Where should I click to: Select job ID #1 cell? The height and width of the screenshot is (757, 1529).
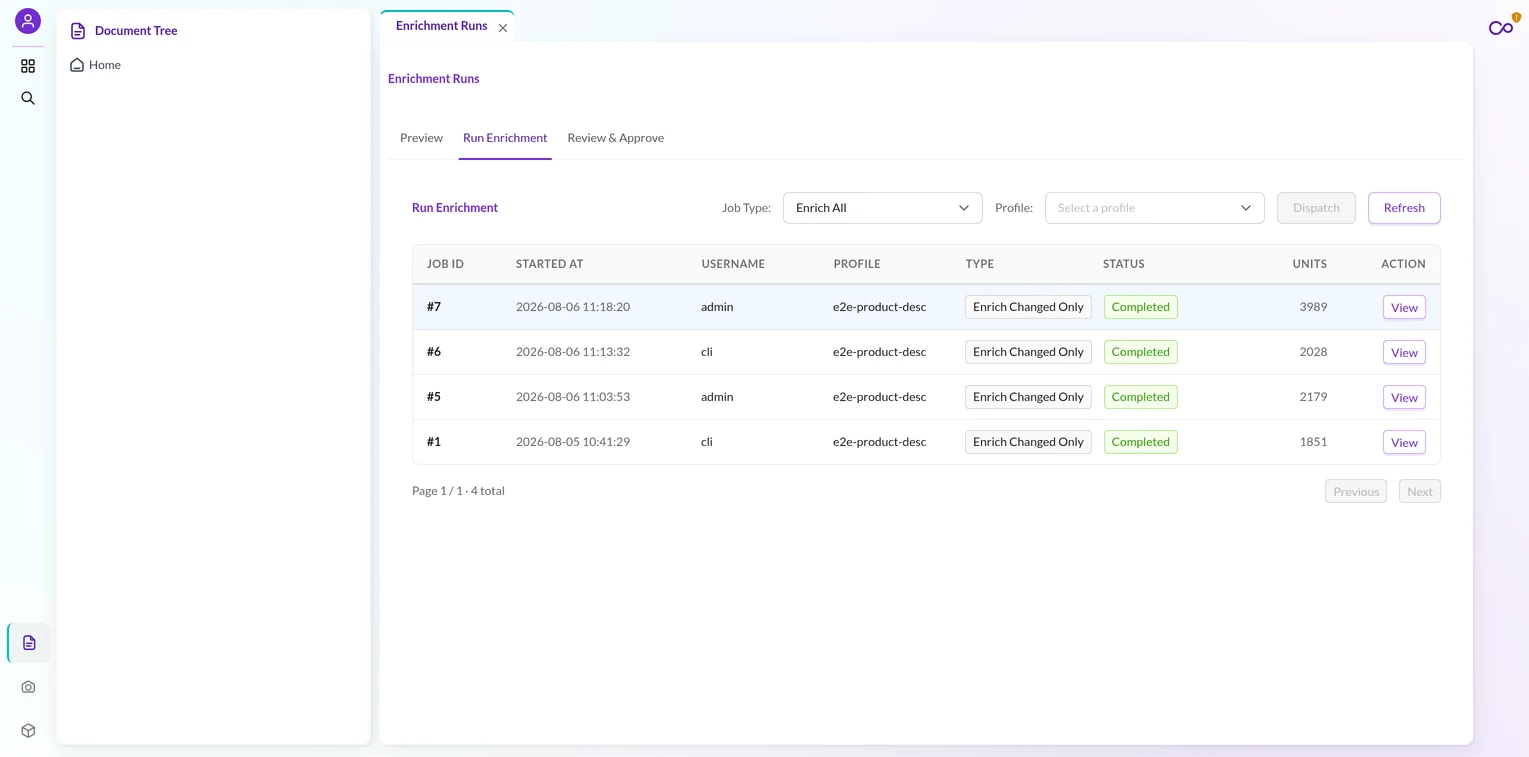pos(434,442)
